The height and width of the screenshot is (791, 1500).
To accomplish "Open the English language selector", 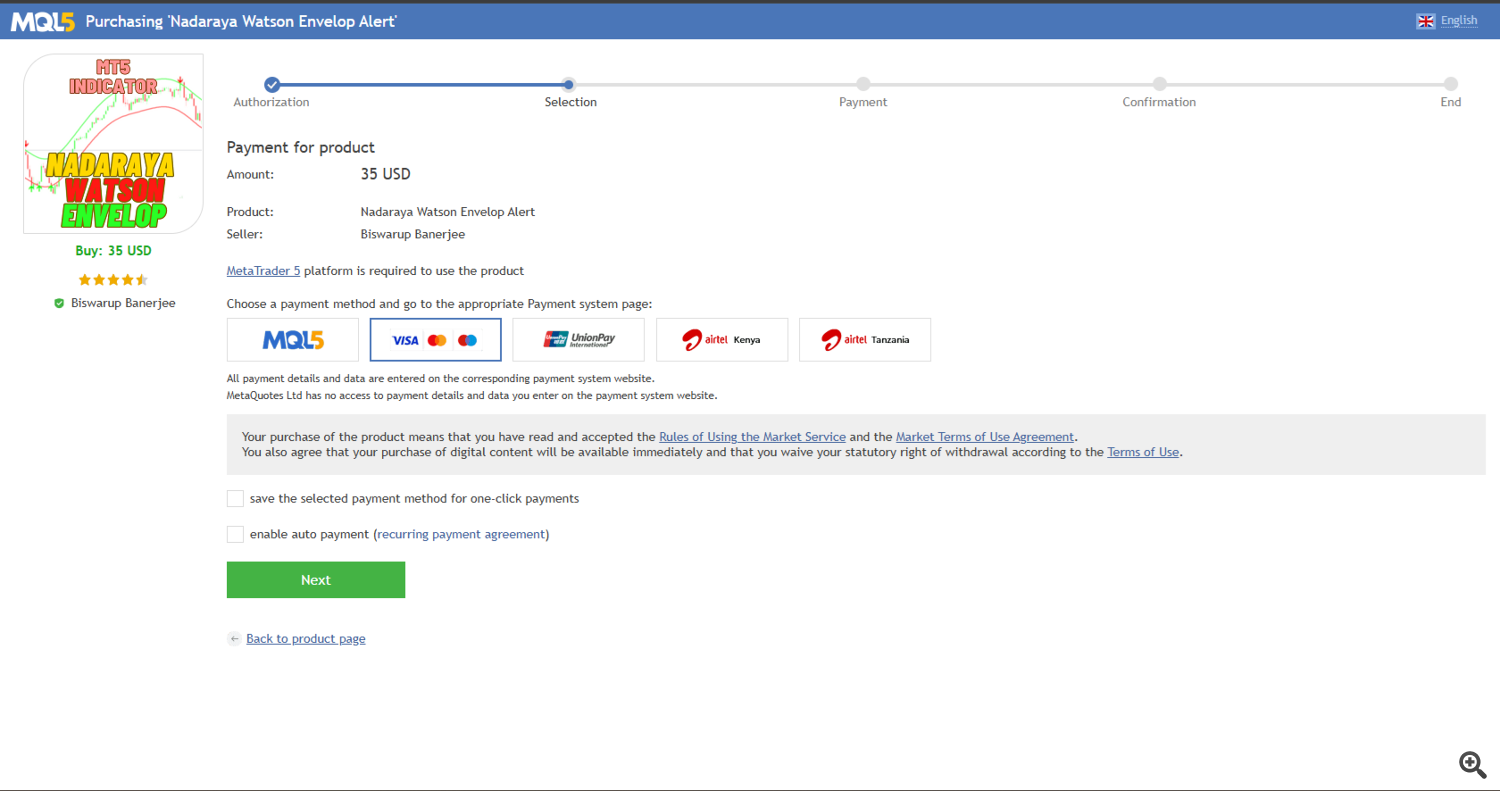I will click(1459, 20).
